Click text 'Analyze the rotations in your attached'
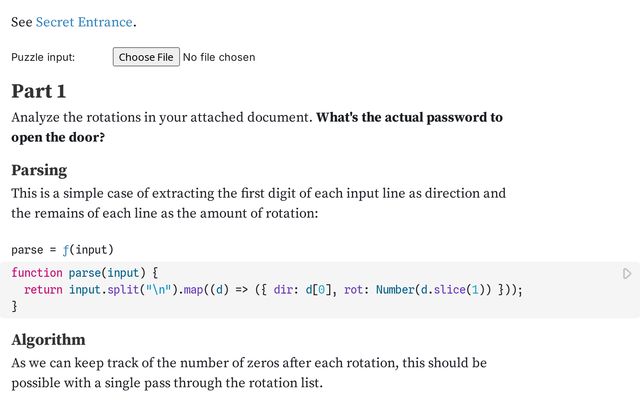 [x=160, y=117]
